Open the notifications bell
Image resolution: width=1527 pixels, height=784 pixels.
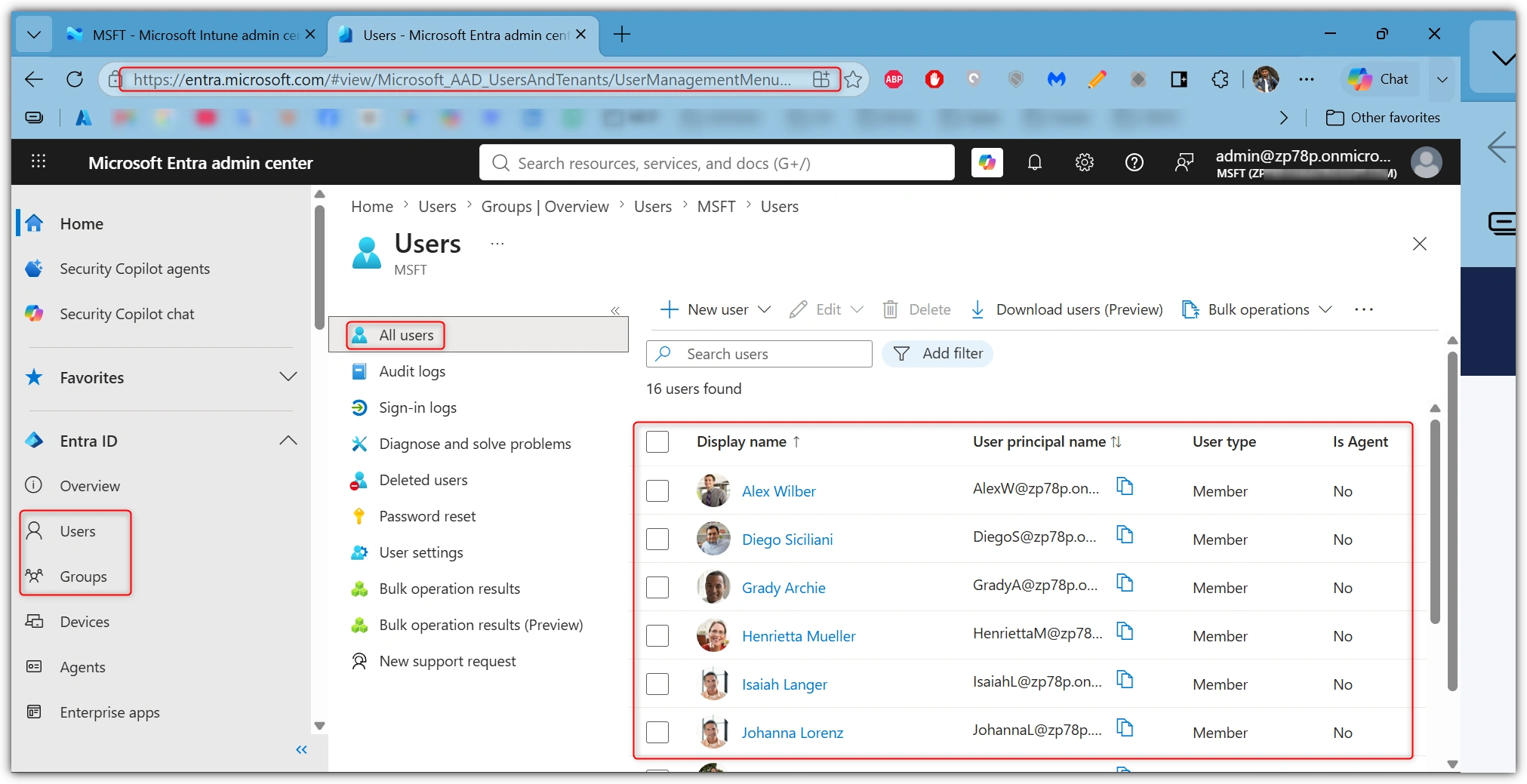(x=1035, y=162)
